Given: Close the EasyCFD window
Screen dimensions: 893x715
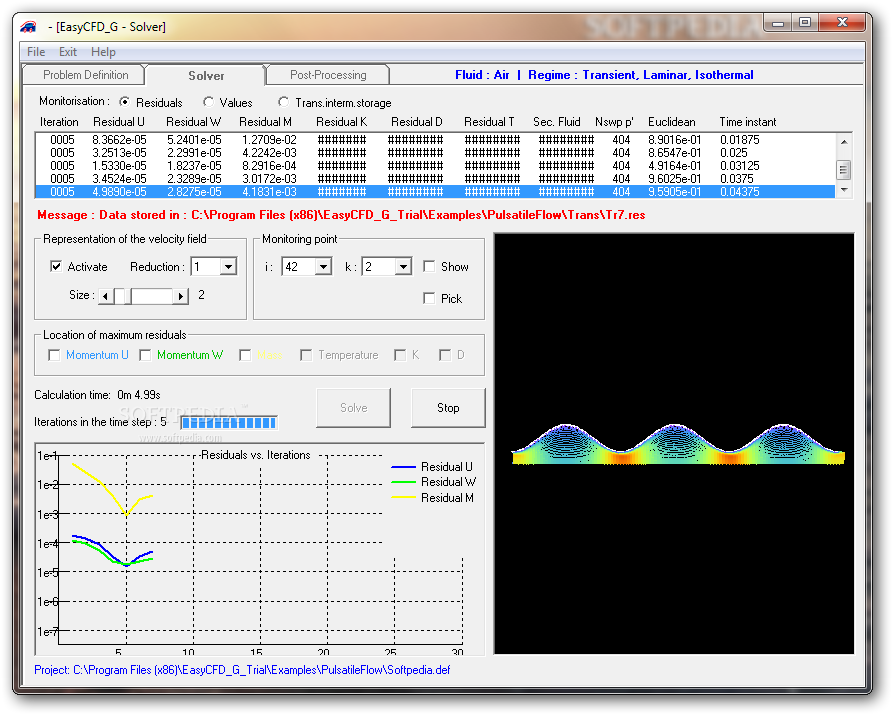Looking at the screenshot, I should tap(842, 23).
